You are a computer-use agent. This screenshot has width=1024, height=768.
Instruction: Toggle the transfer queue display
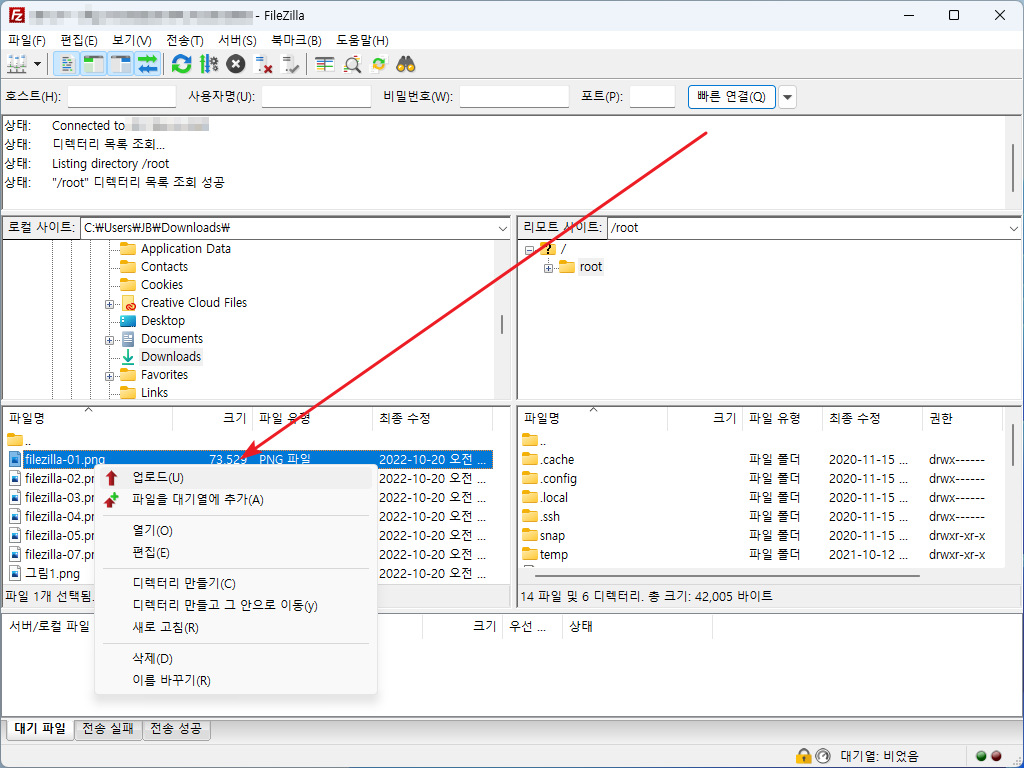tap(148, 64)
